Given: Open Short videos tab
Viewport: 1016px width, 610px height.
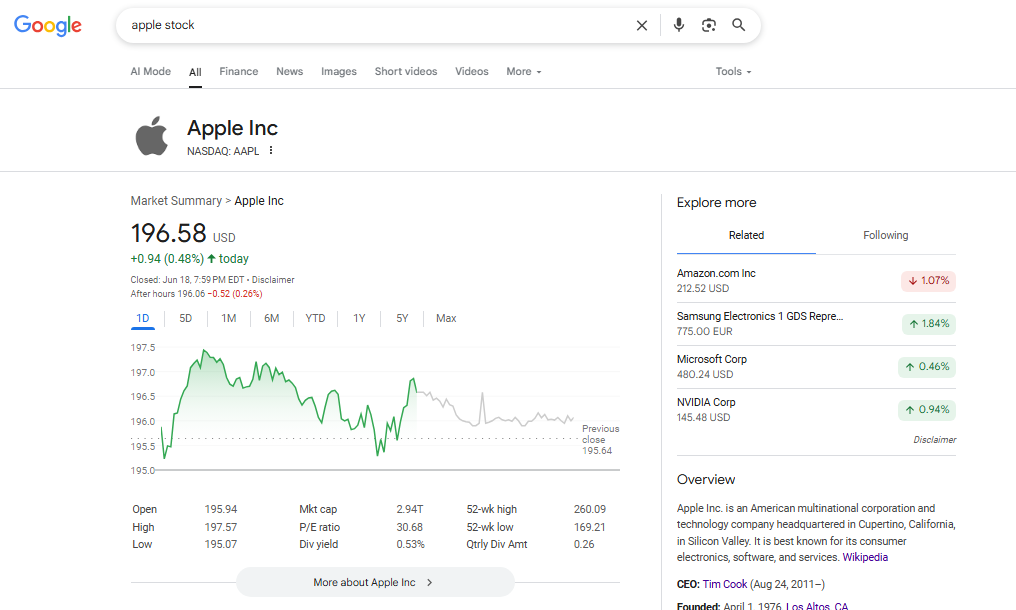Looking at the screenshot, I should [406, 71].
